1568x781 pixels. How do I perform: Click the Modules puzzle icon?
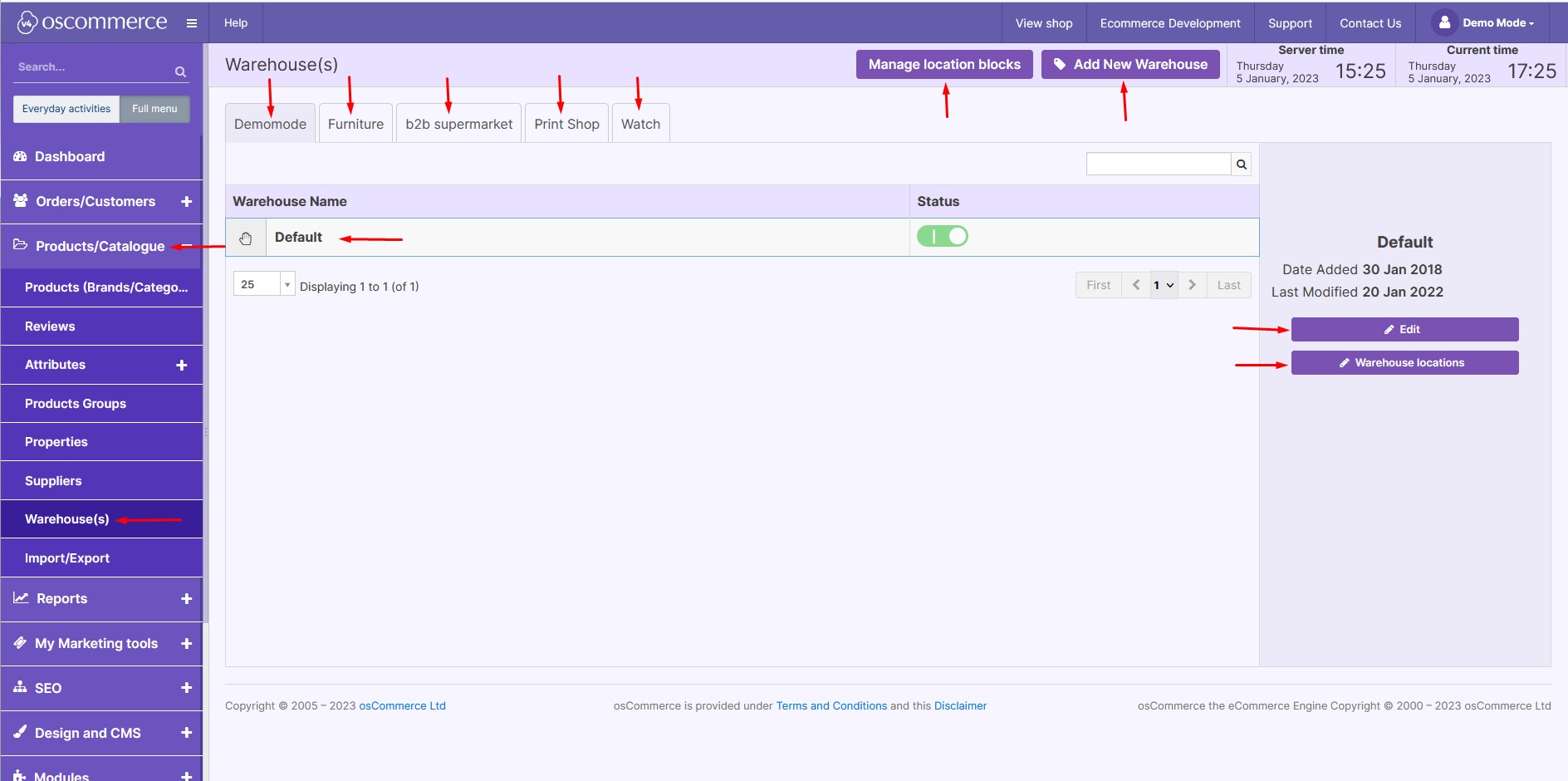click(x=20, y=775)
